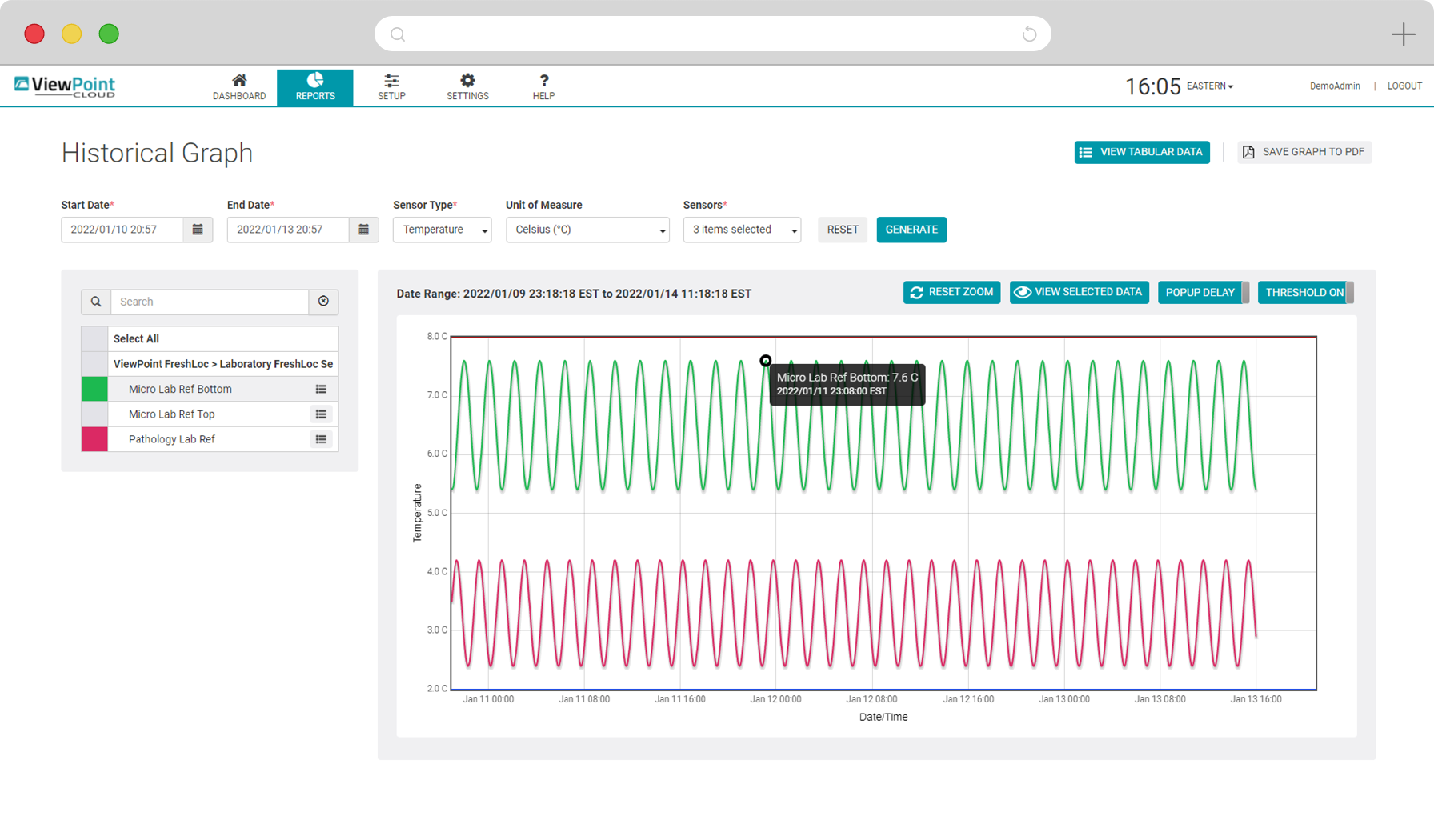
Task: Open End Date calendar picker
Action: (x=363, y=230)
